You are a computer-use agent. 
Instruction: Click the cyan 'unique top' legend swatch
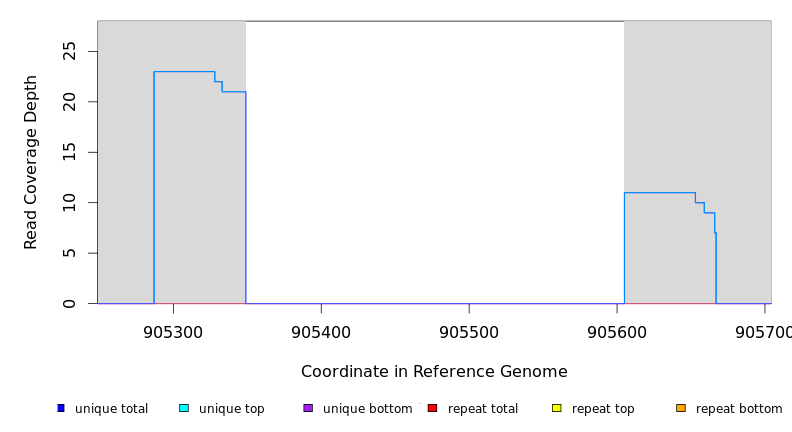pos(184,408)
